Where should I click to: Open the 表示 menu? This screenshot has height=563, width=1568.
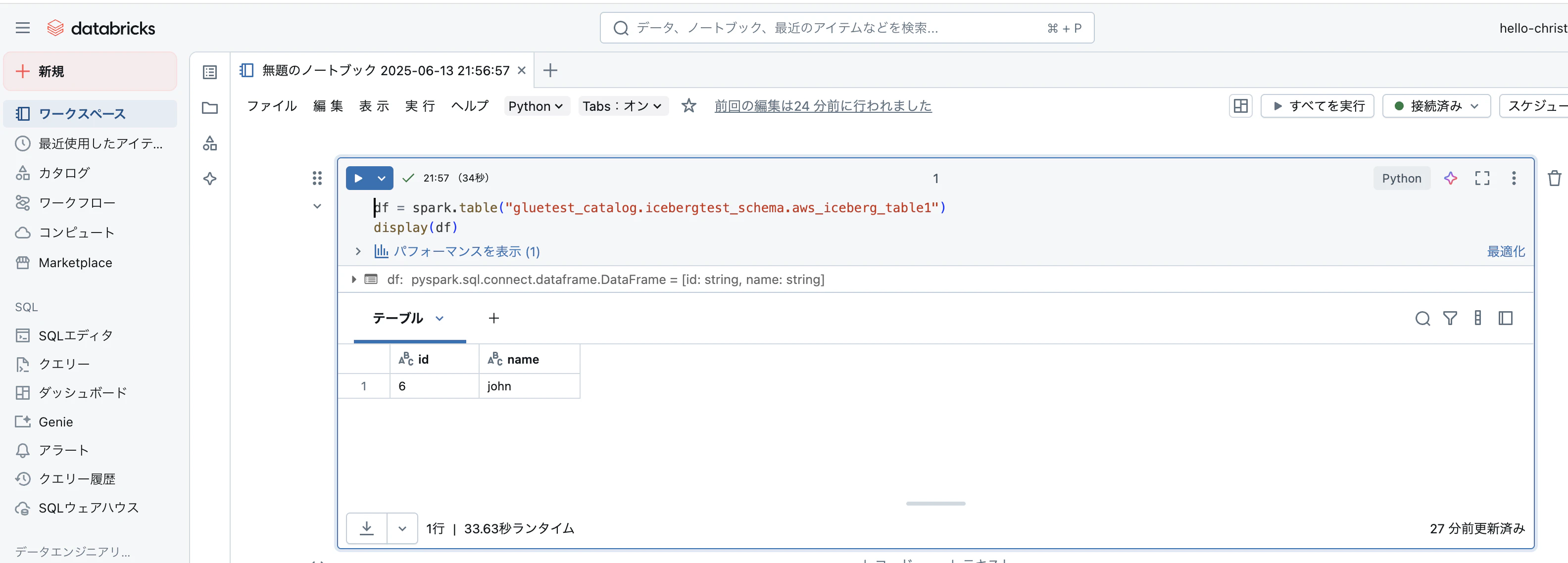click(374, 106)
